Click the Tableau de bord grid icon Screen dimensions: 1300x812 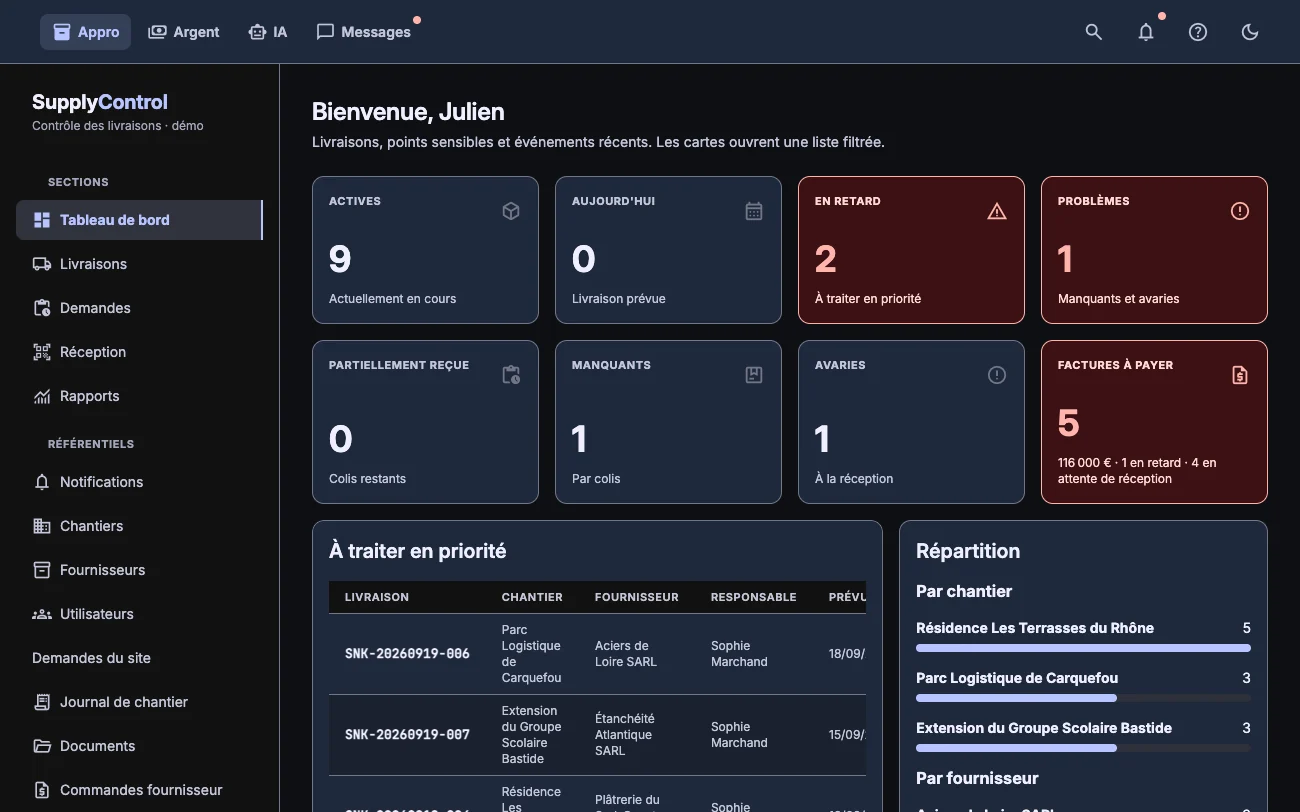pyautogui.click(x=42, y=220)
